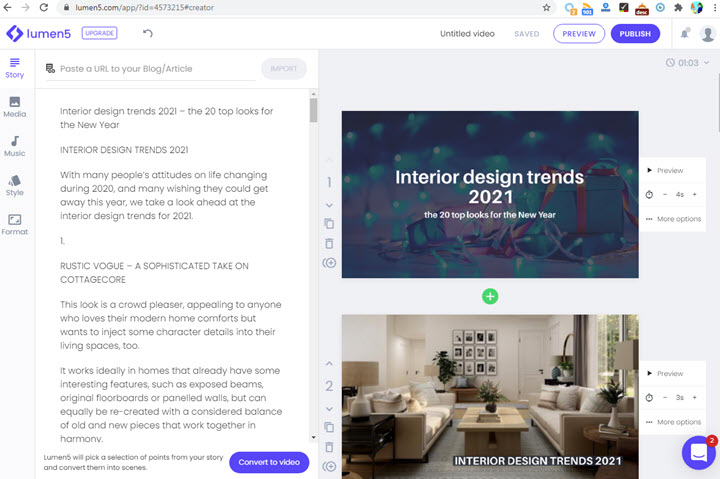
Task: Increase scene 2 duration from 3s
Action: pos(695,397)
